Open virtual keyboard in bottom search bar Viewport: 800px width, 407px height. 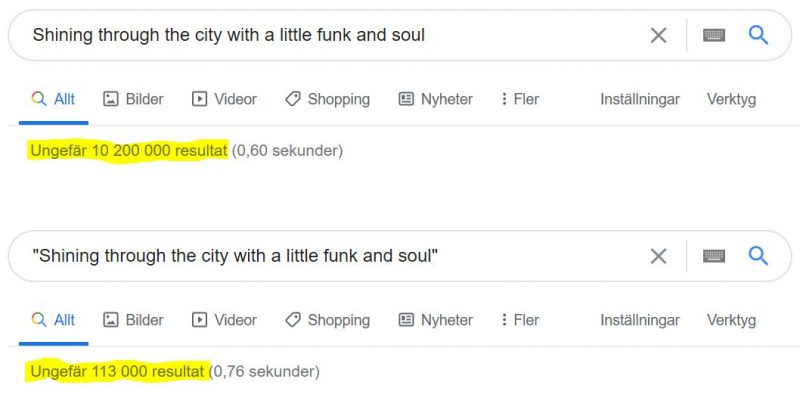[x=714, y=256]
